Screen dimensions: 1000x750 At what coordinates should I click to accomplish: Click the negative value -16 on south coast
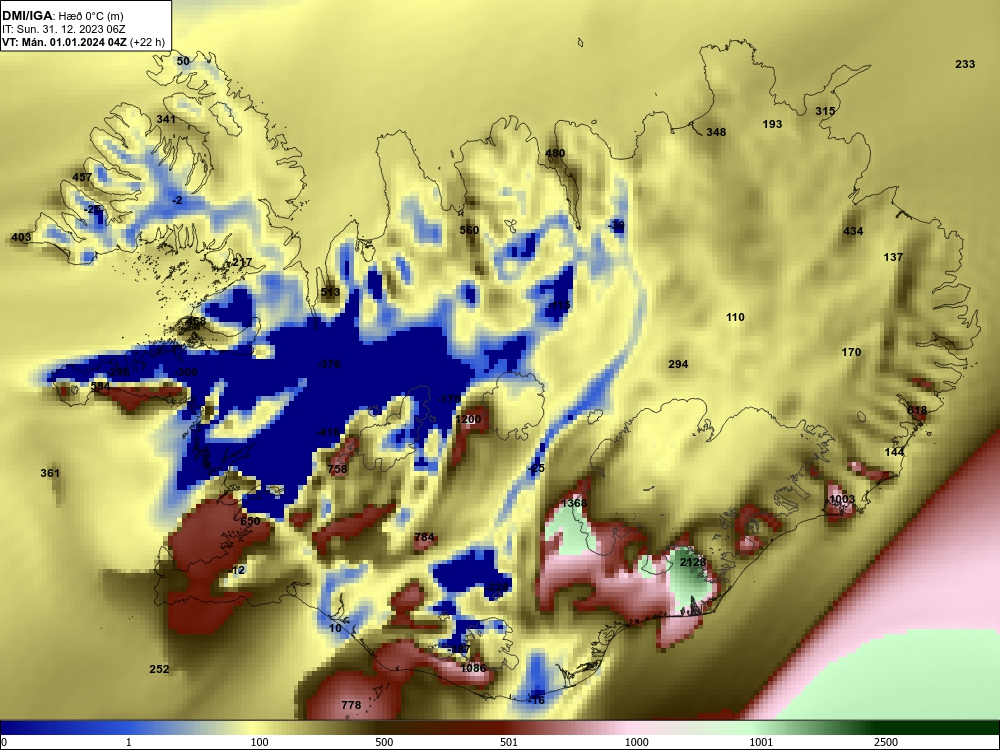(x=536, y=700)
